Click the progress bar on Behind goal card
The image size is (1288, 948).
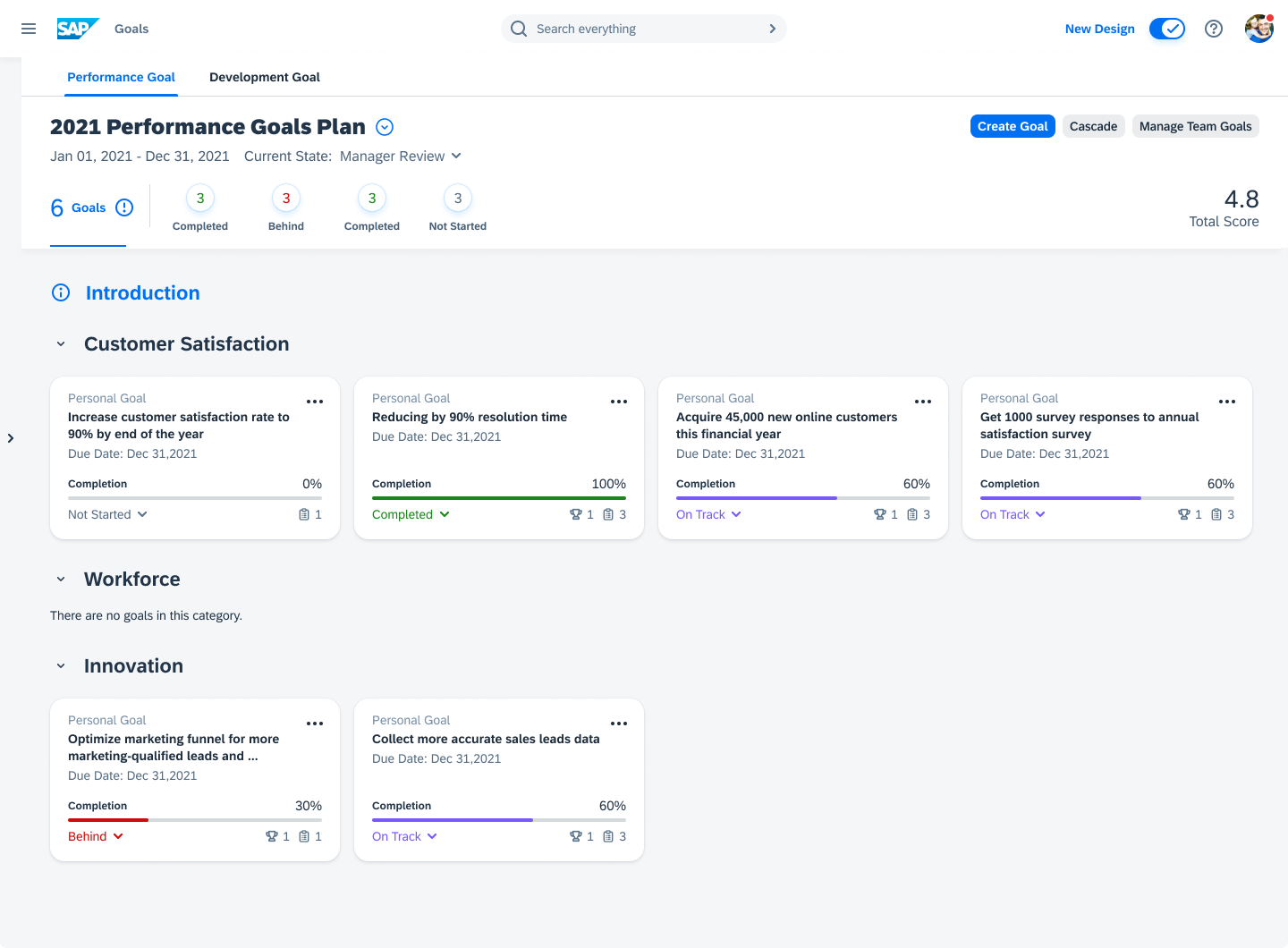[194, 819]
